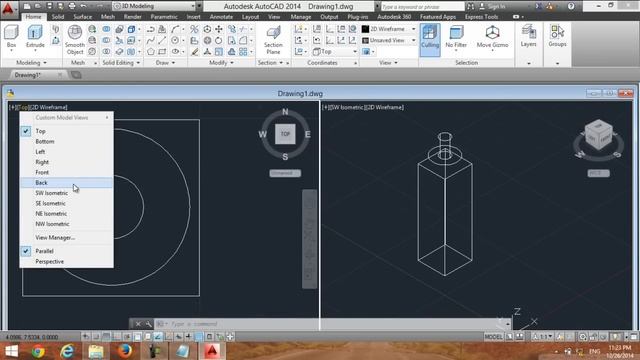
Task: Click the AutoCAD application menu logo
Action: coord(8,8)
